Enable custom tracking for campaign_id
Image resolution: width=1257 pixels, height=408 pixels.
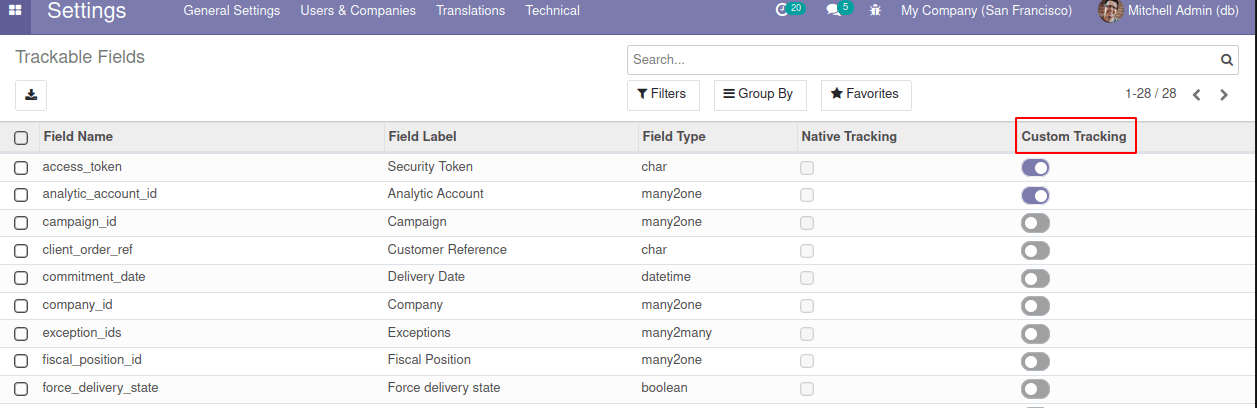coord(1035,223)
